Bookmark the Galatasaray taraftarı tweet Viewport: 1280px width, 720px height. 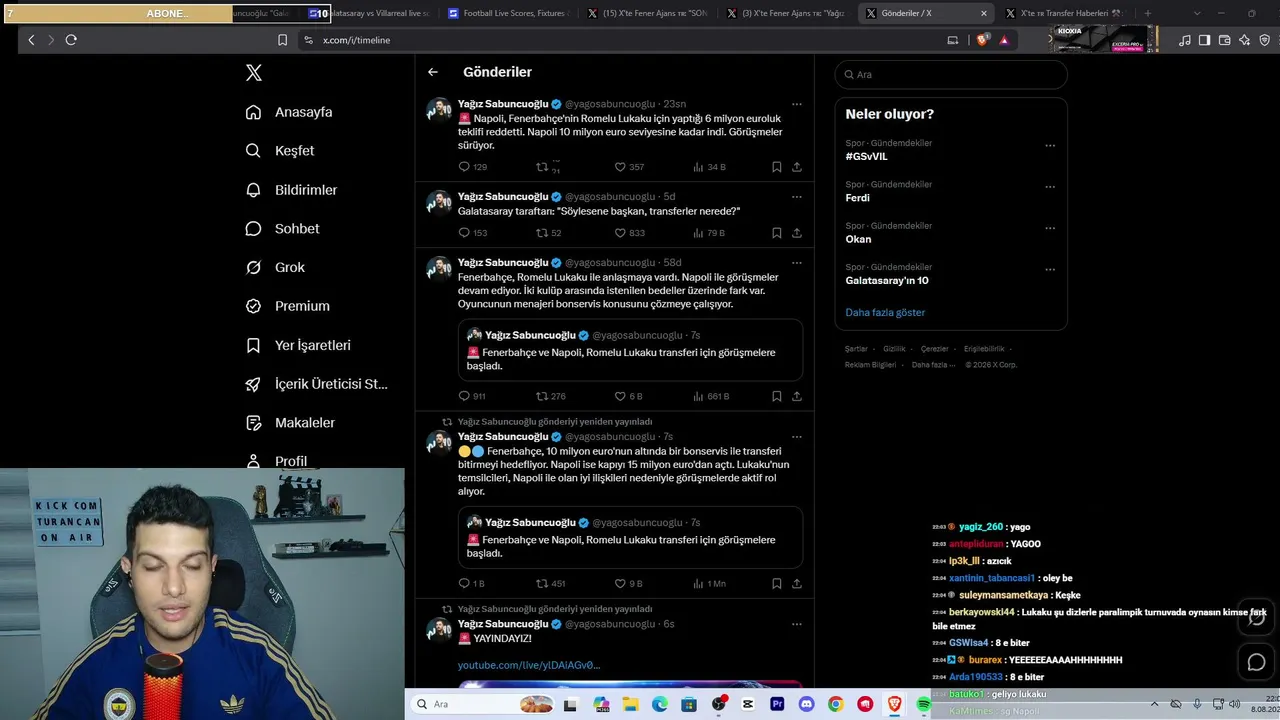(x=776, y=233)
